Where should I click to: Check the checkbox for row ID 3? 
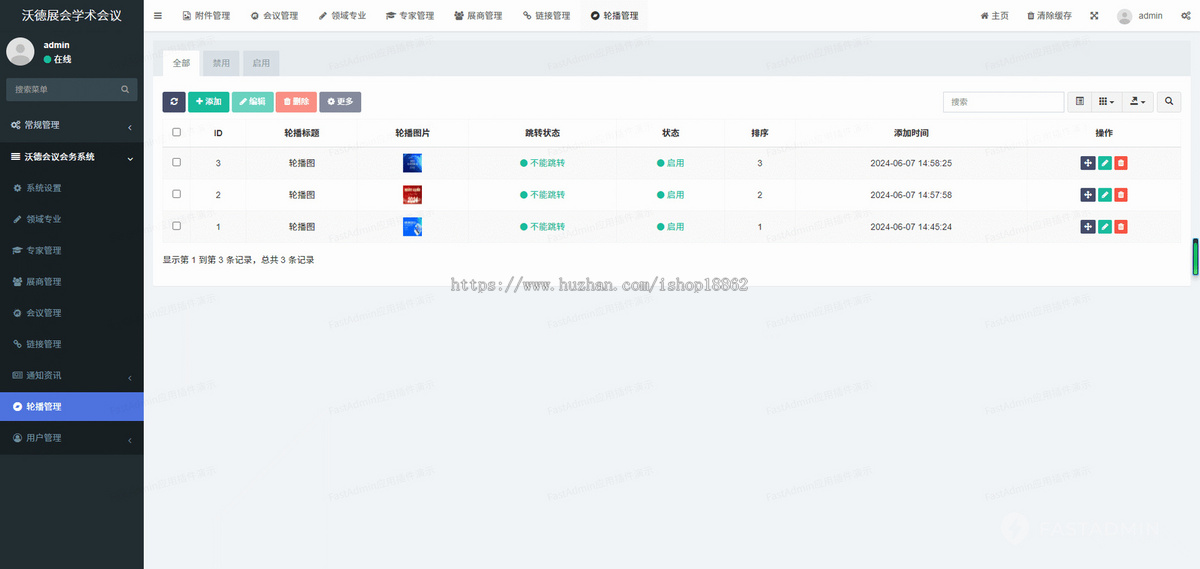point(177,162)
